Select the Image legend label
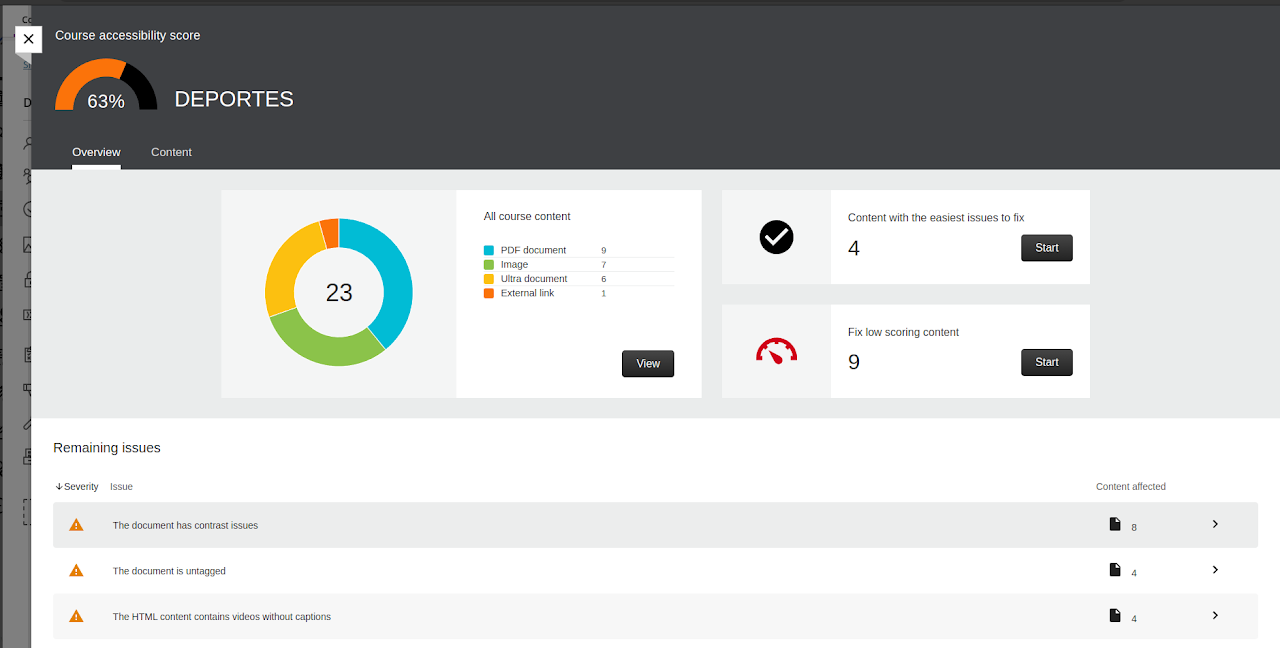This screenshot has width=1280, height=648. coord(514,265)
